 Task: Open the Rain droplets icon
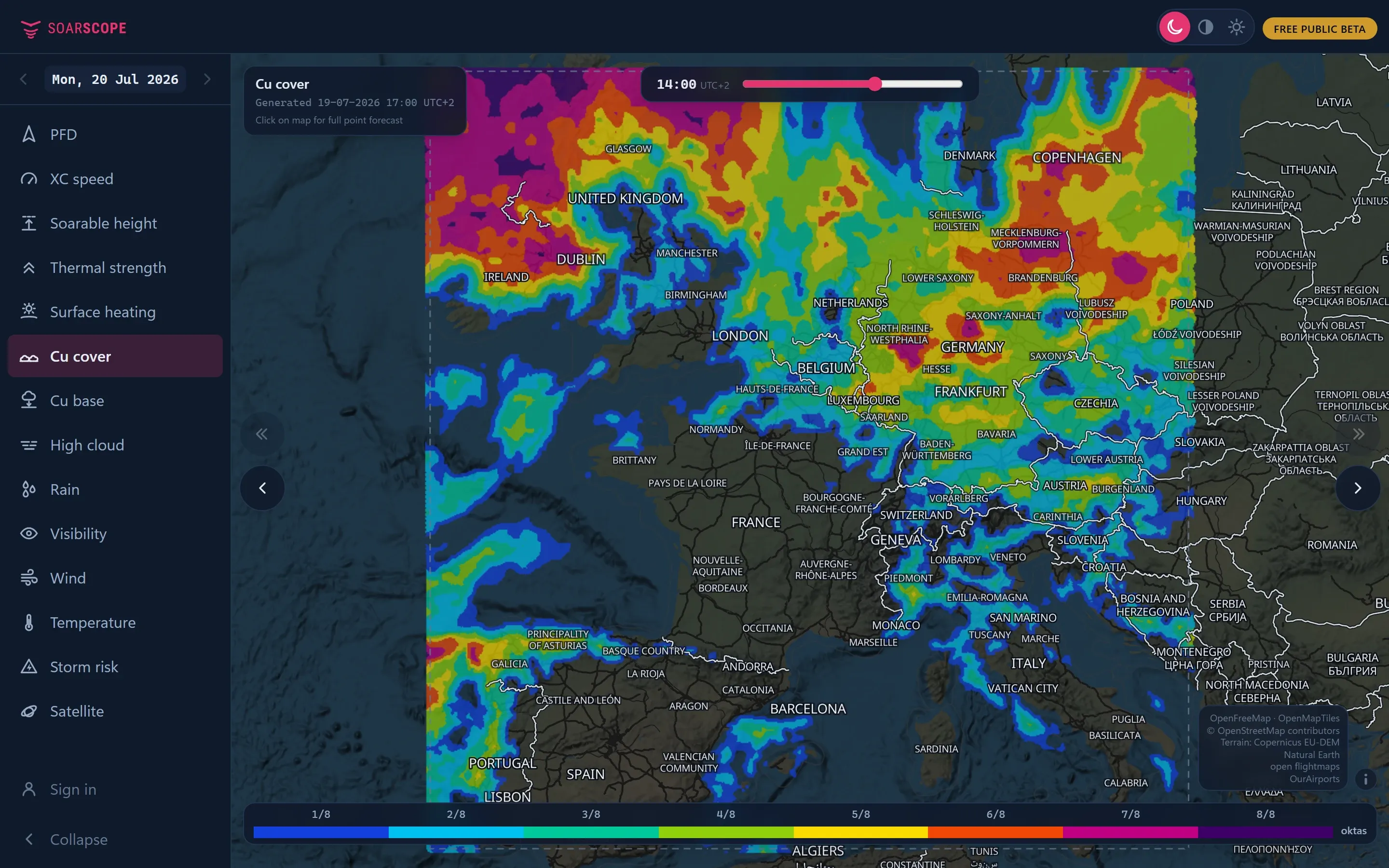tap(29, 489)
